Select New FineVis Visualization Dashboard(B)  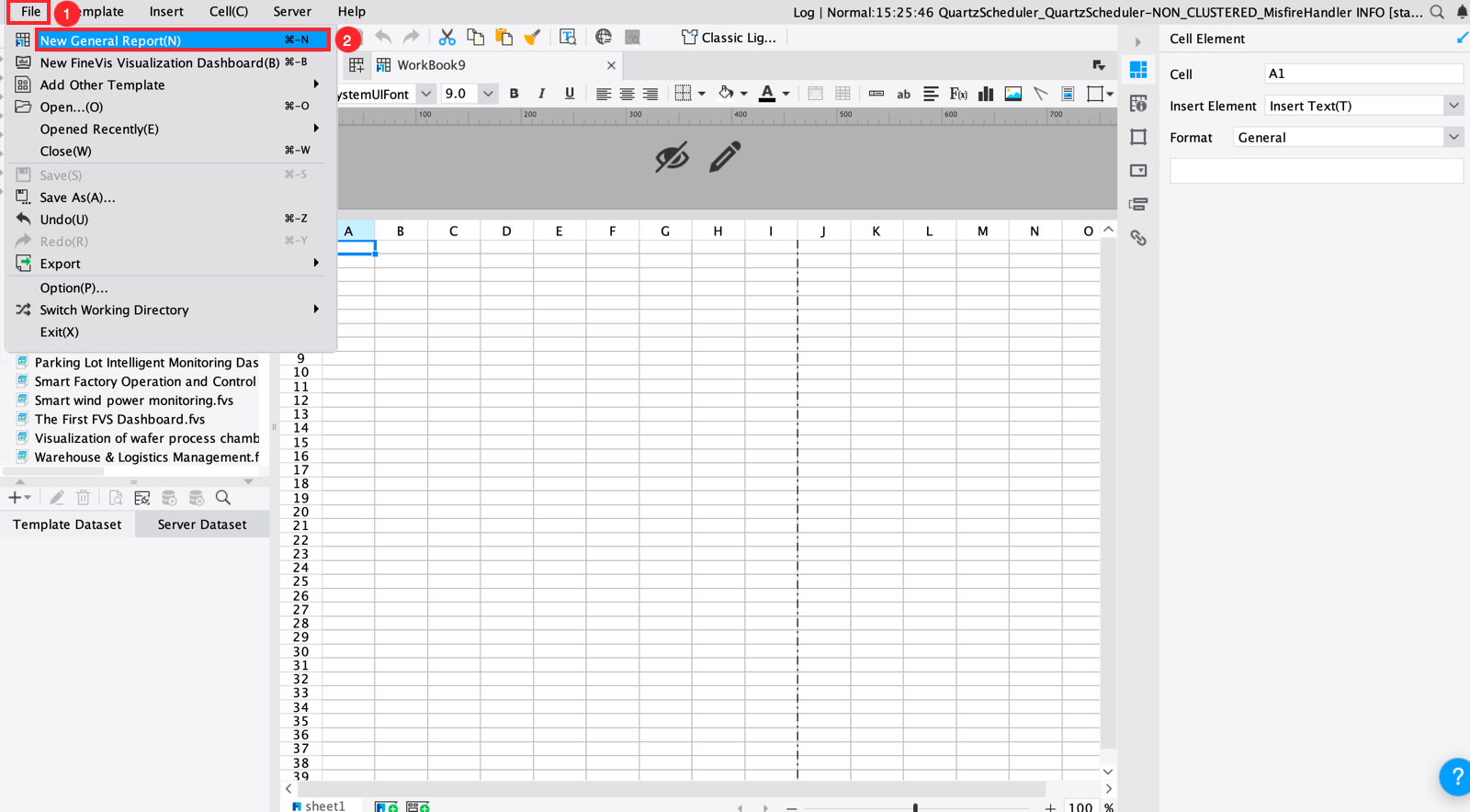pyautogui.click(x=170, y=62)
